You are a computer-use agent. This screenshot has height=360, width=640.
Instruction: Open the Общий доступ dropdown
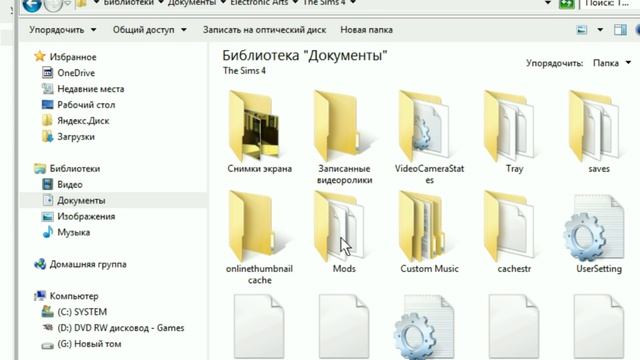click(149, 30)
